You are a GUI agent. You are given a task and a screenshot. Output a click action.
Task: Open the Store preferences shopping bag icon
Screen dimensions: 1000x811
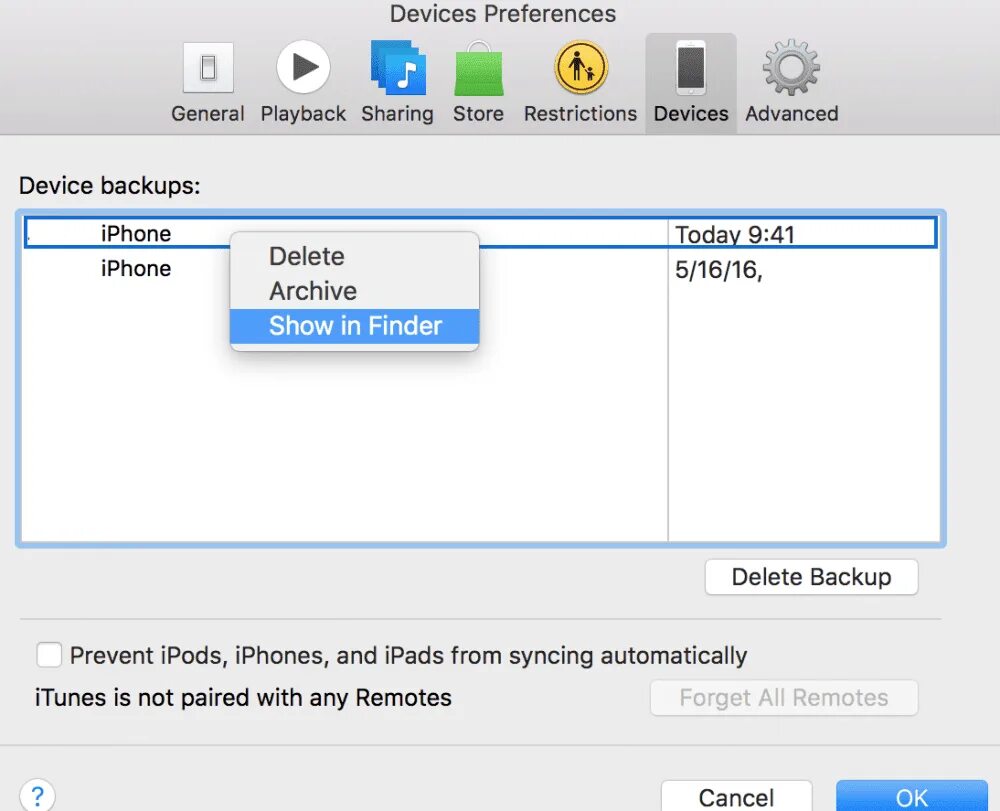[x=478, y=68]
